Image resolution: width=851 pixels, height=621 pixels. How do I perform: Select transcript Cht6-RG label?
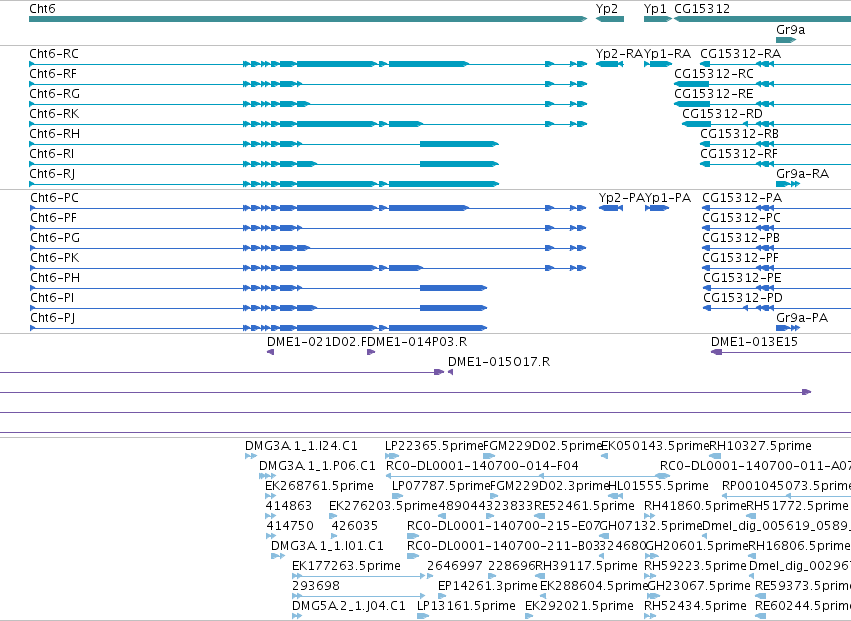tap(54, 94)
